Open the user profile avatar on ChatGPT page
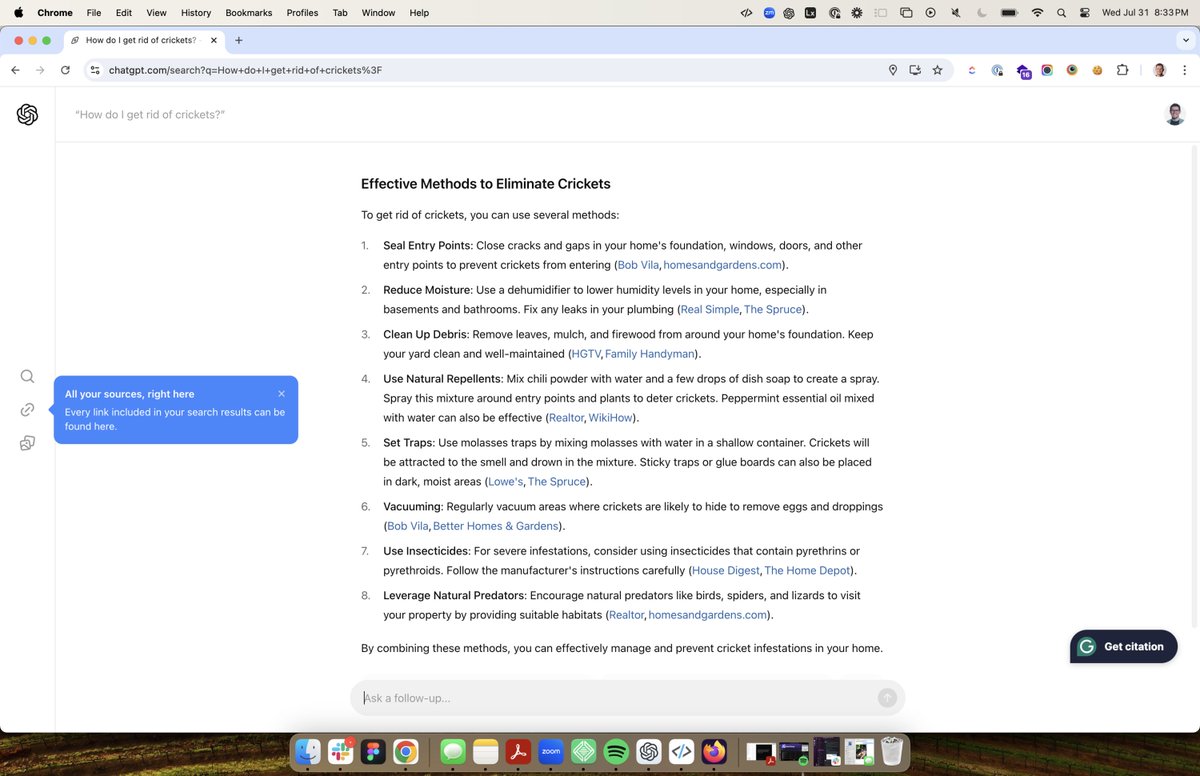Viewport: 1200px width, 776px height. coord(1175,114)
